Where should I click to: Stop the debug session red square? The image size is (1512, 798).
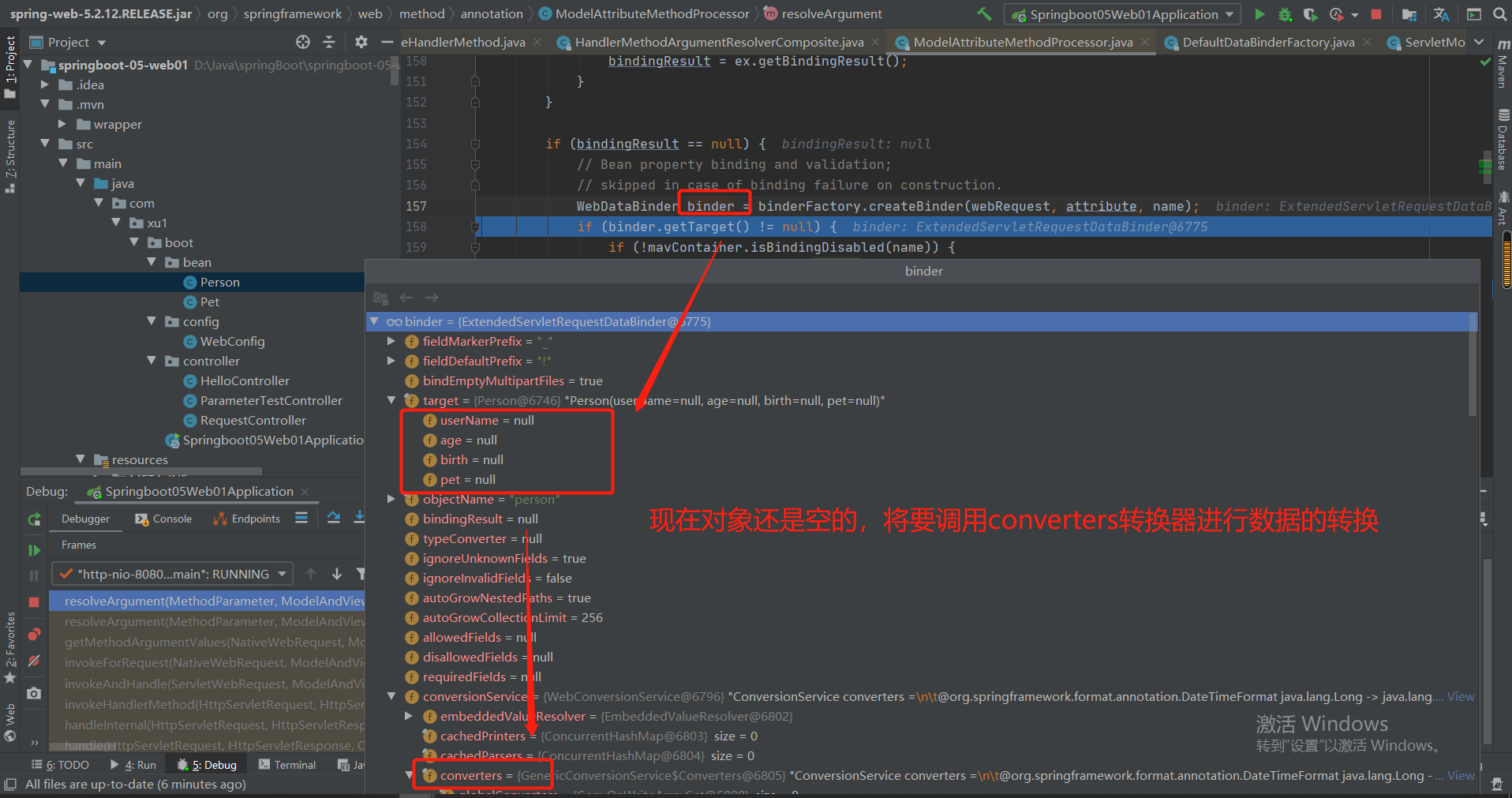tap(34, 602)
